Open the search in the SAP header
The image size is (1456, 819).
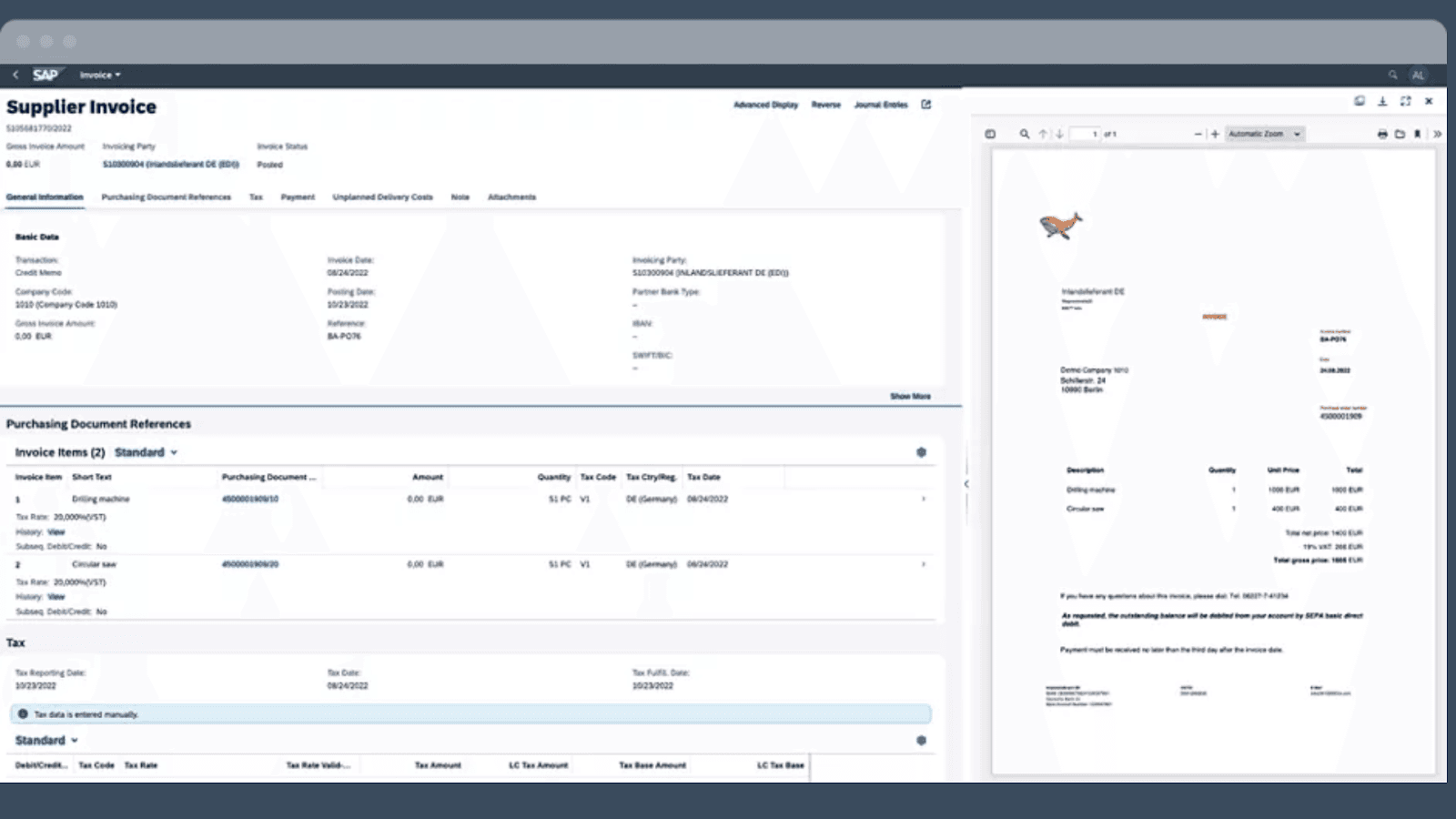pyautogui.click(x=1392, y=75)
